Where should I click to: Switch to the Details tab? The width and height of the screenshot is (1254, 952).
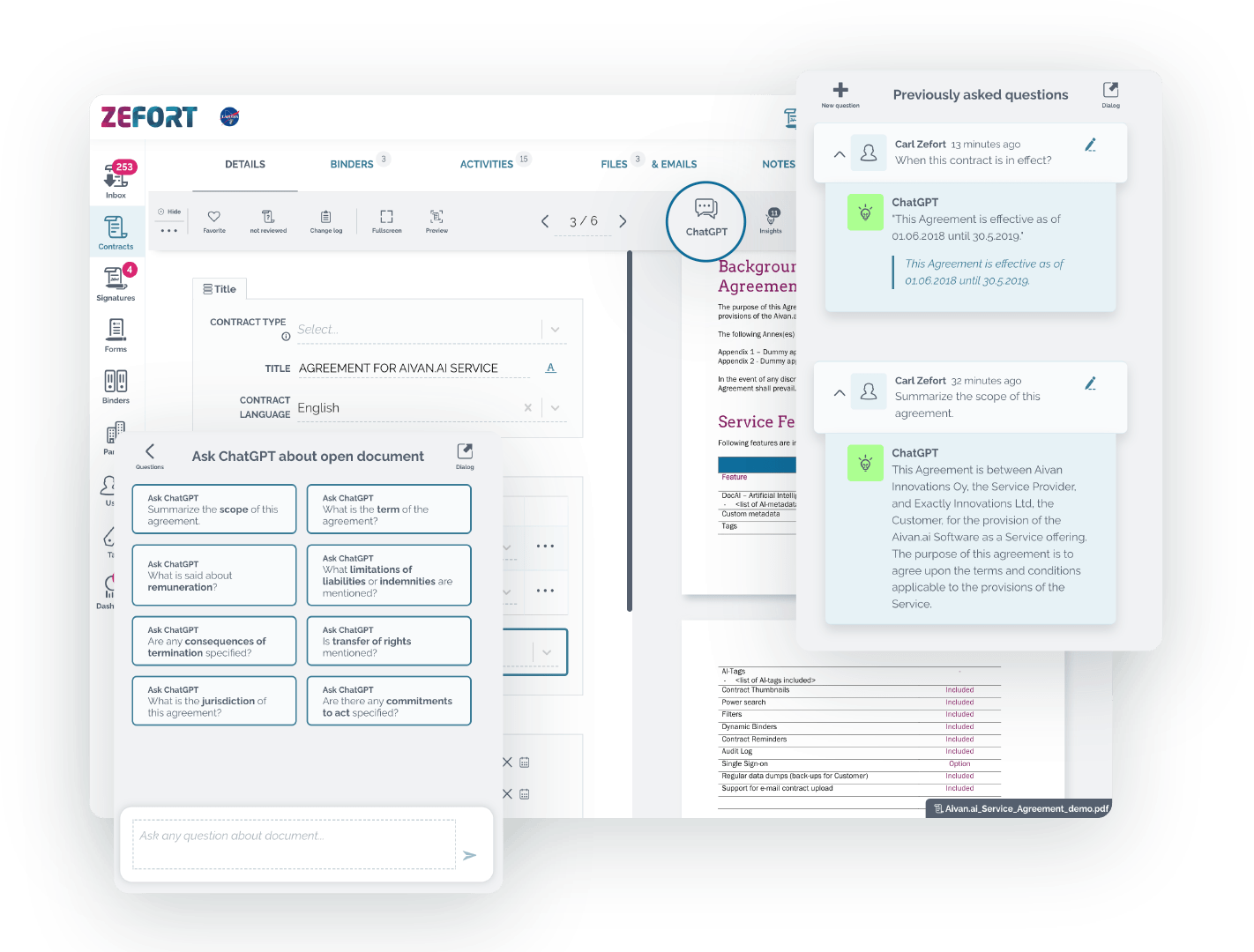point(245,164)
